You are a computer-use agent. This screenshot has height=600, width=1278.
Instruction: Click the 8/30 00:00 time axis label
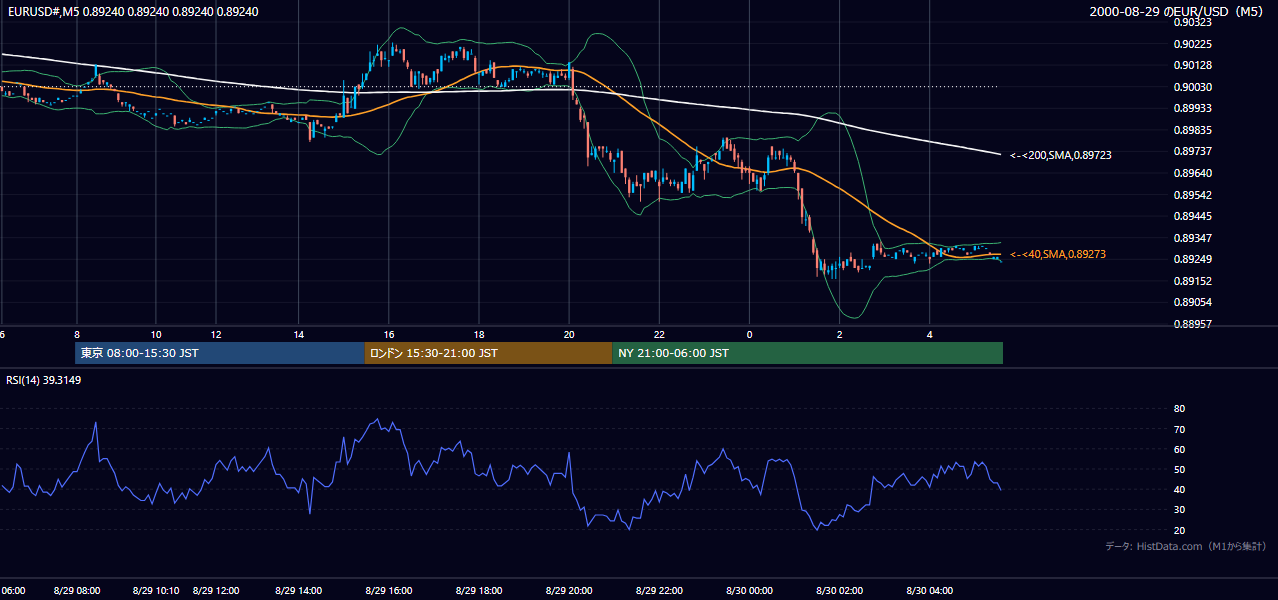[749, 591]
